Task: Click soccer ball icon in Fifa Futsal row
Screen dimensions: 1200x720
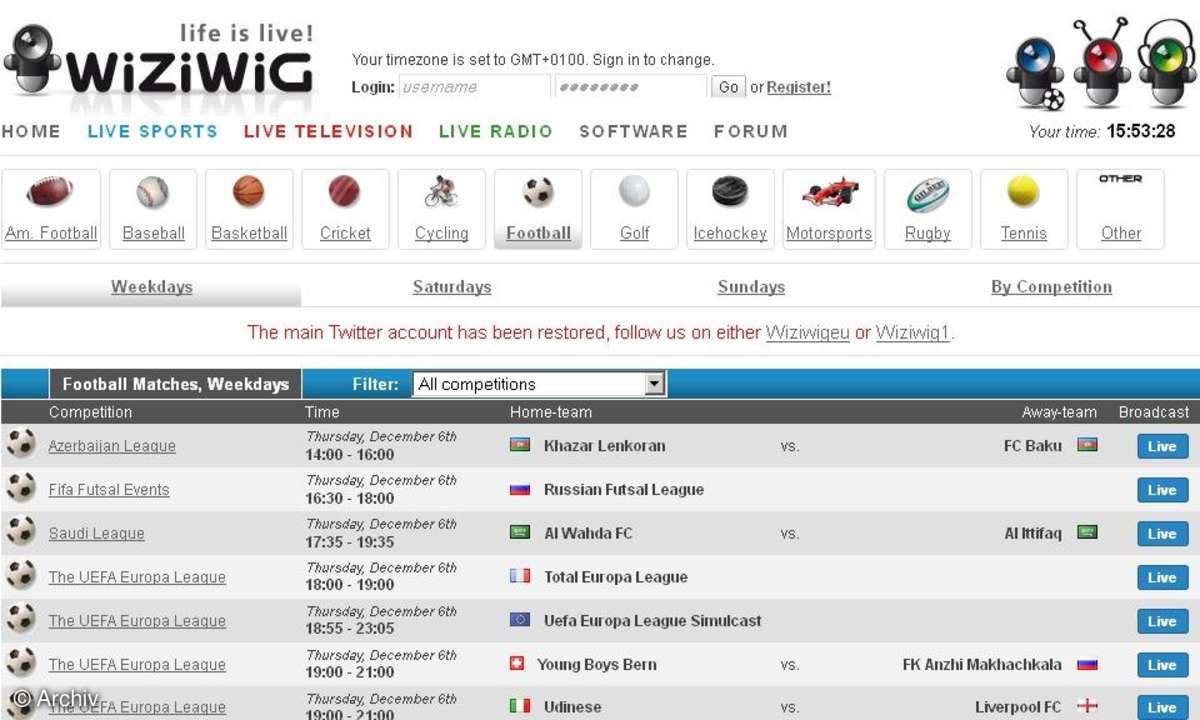Action: tap(20, 488)
